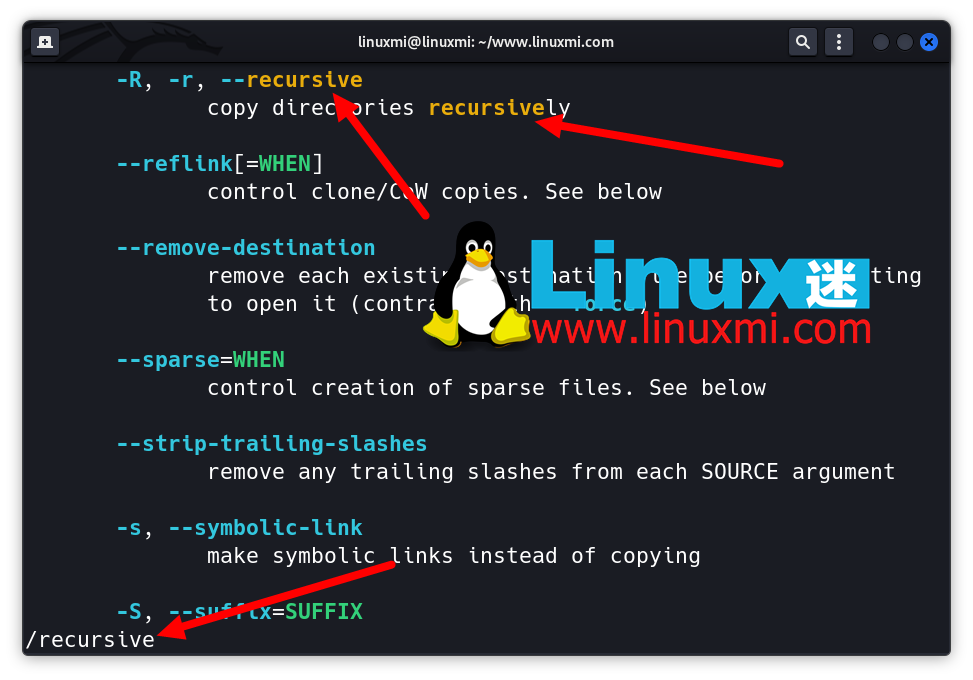Open a new terminal tab
Screen dimensions: 973x680
(x=45, y=42)
